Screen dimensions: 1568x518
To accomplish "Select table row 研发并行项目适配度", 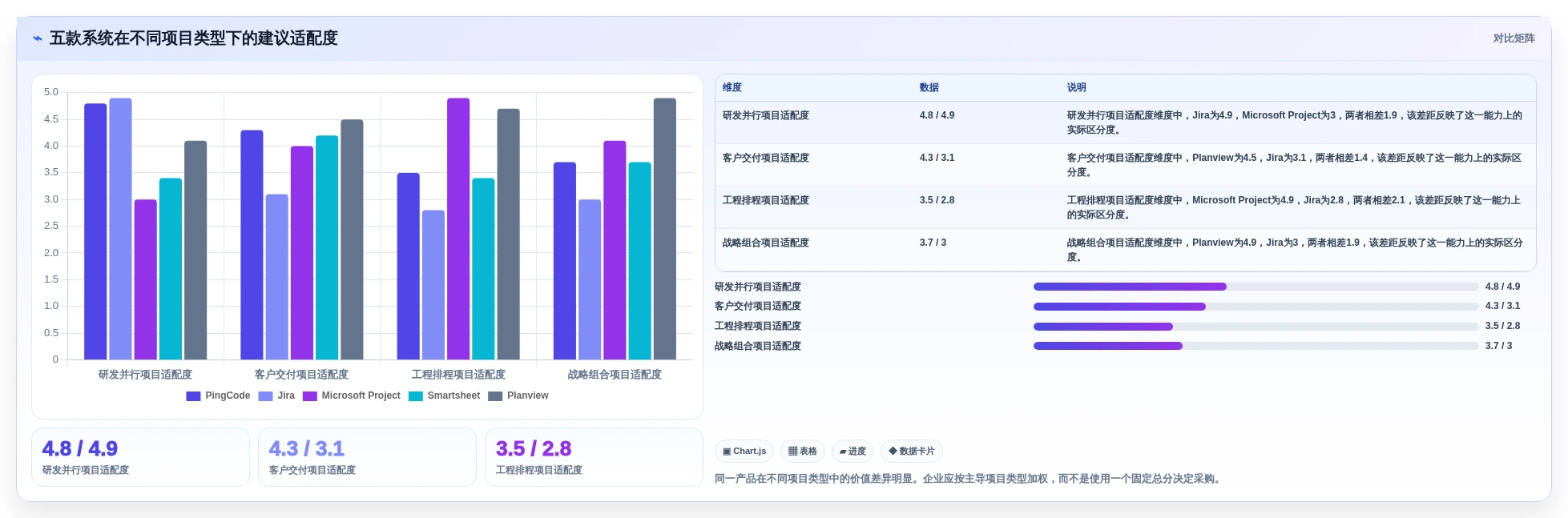I will (x=1125, y=122).
